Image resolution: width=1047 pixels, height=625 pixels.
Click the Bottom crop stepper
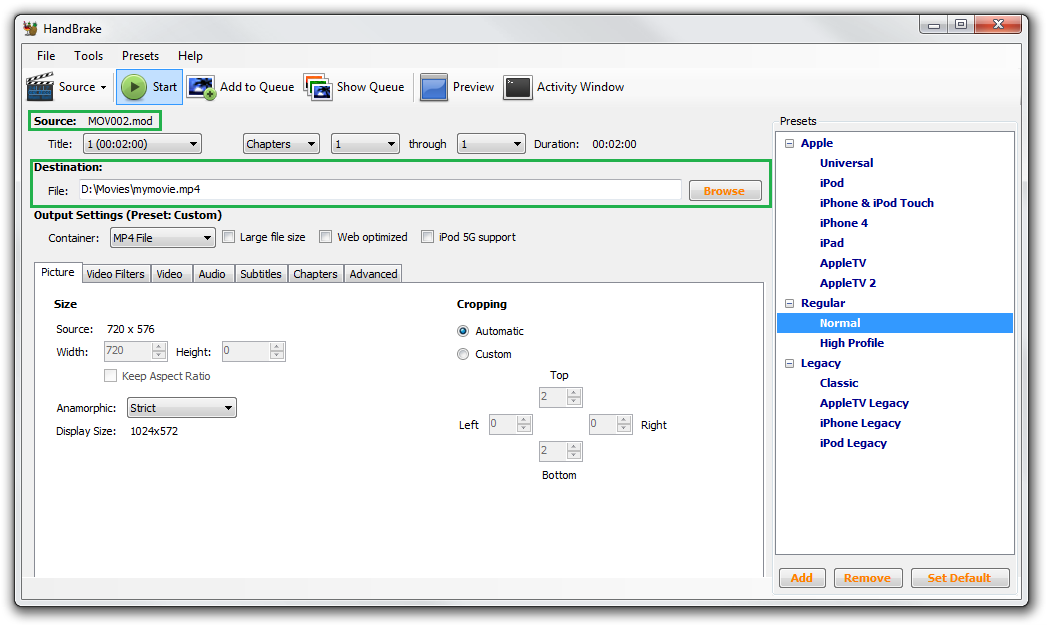(560, 451)
